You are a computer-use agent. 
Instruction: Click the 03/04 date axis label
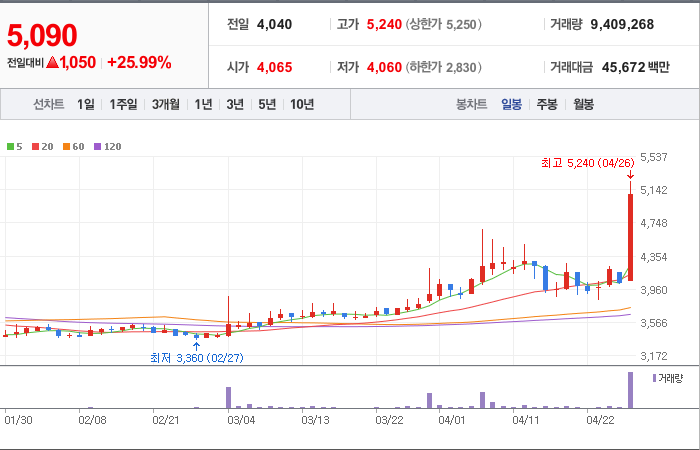pyautogui.click(x=242, y=420)
